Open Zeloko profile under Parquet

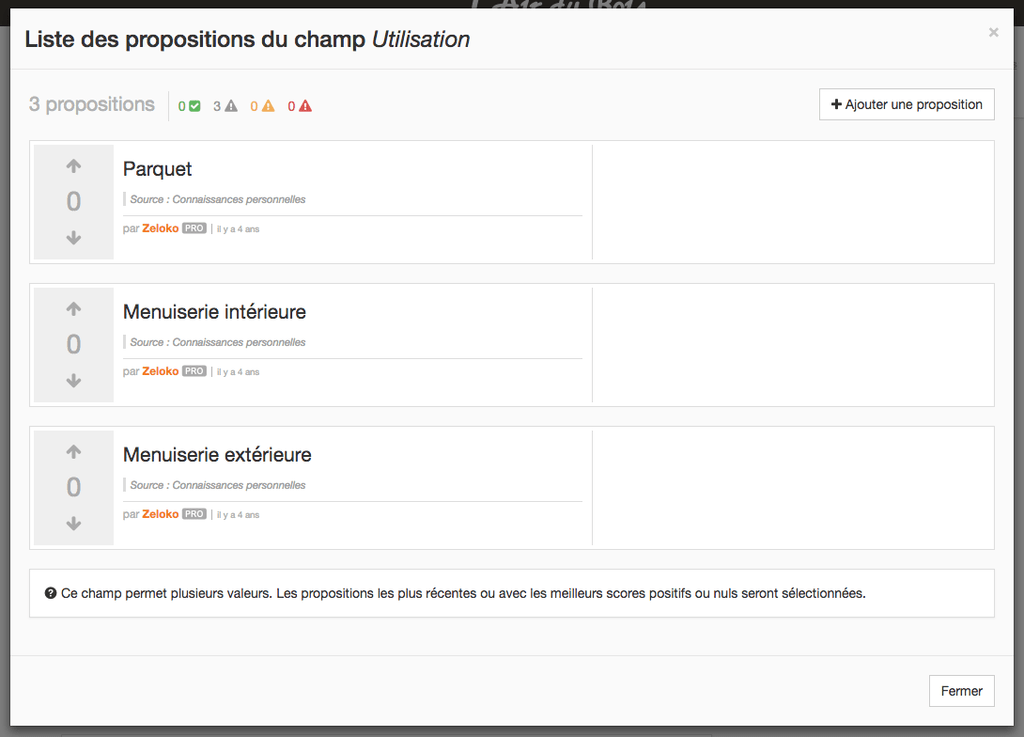tap(160, 228)
